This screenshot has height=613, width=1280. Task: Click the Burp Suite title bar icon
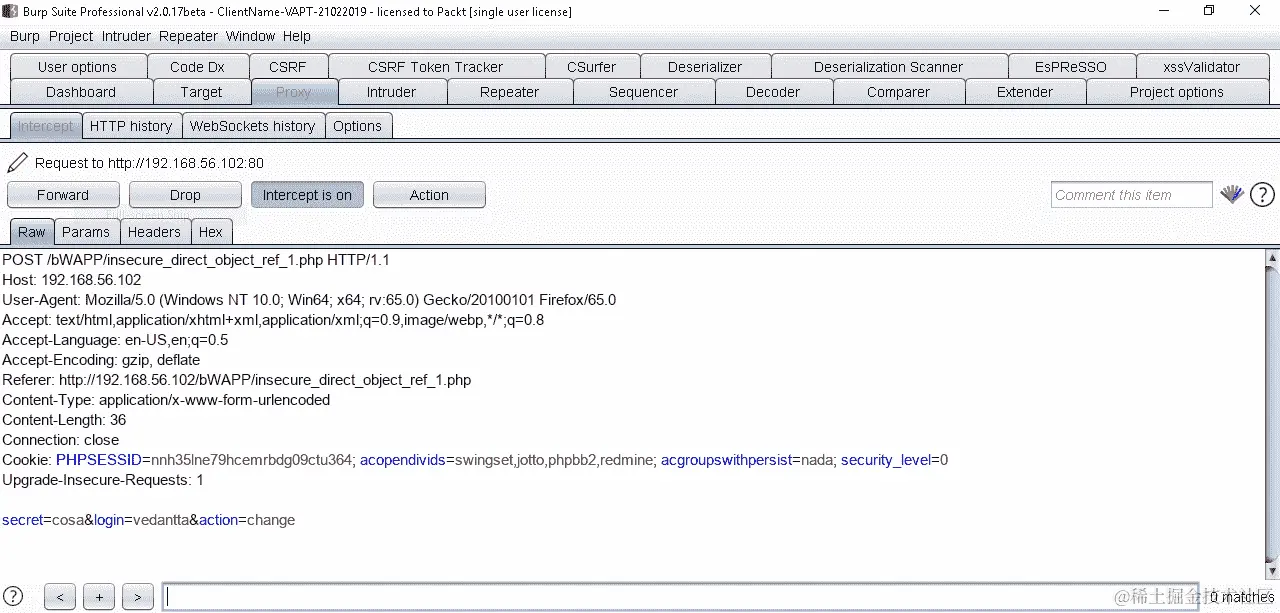10,12
